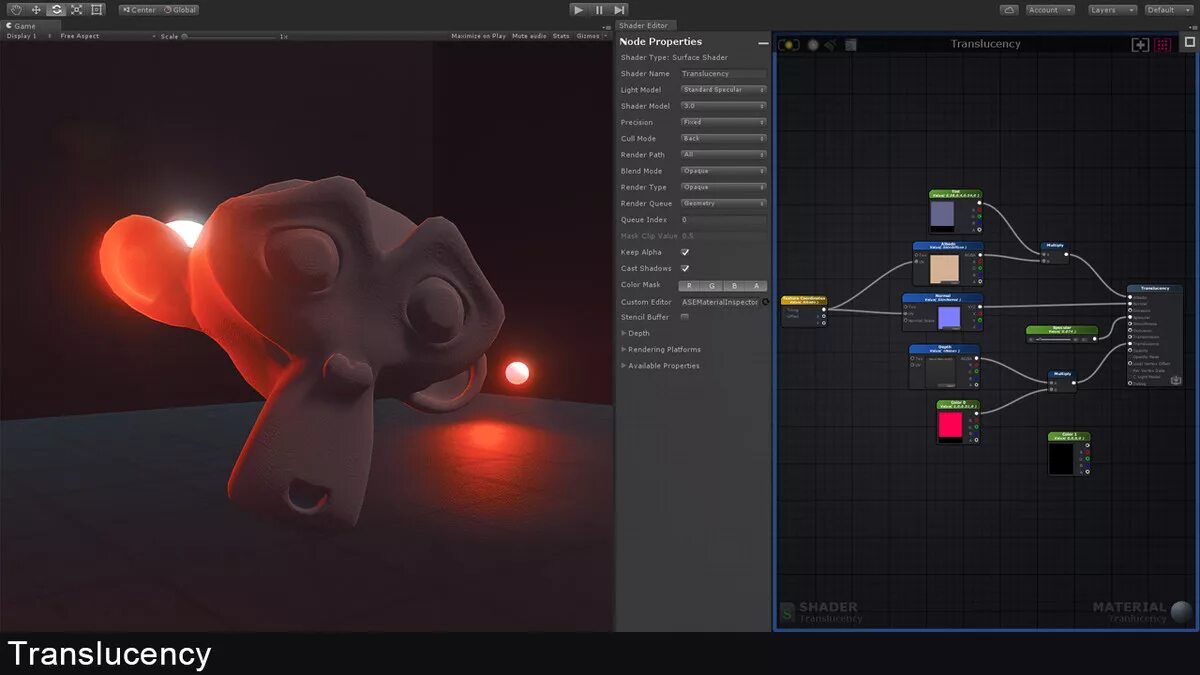This screenshot has height=675, width=1200.
Task: Change Cull Mode using its dropdown
Action: pyautogui.click(x=723, y=138)
